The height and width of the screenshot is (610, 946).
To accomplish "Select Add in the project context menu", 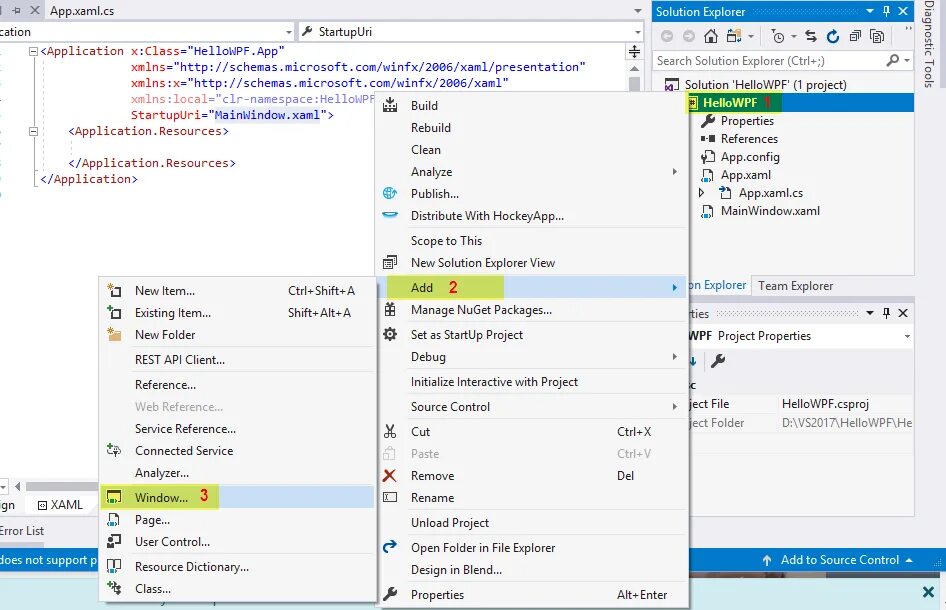I will (x=533, y=288).
